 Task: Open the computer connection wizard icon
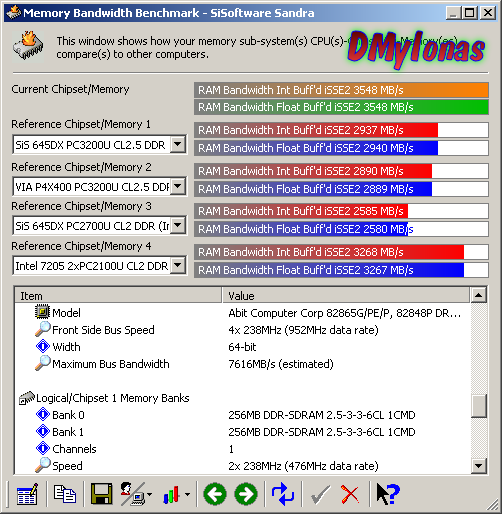click(133, 494)
